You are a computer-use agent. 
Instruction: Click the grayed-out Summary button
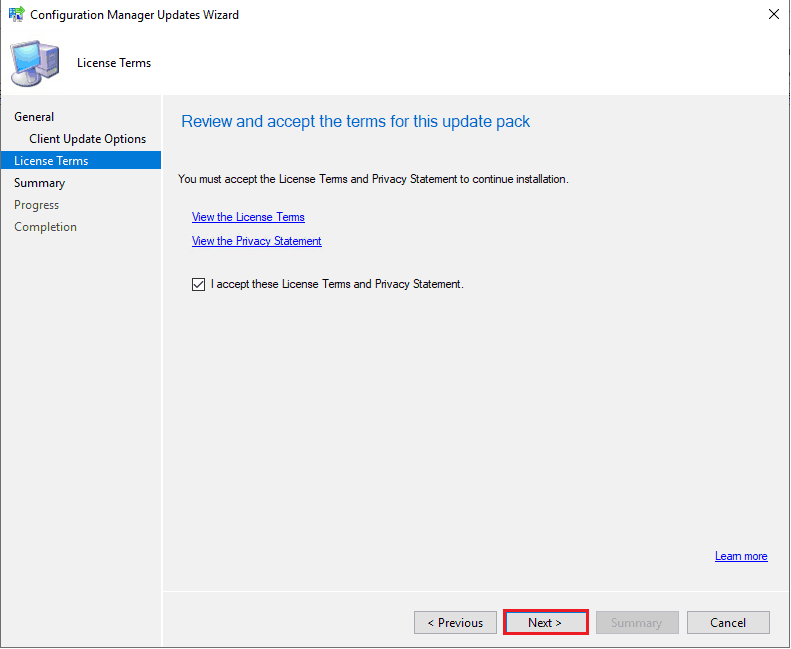(637, 623)
